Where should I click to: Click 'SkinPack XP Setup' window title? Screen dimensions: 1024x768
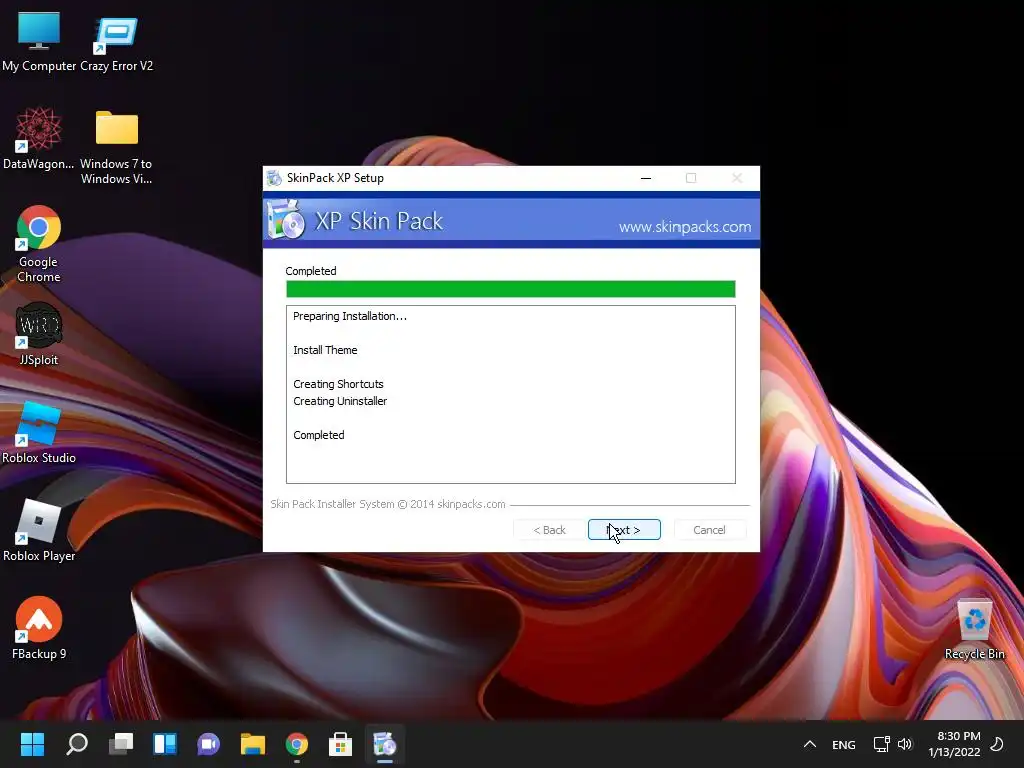click(335, 178)
